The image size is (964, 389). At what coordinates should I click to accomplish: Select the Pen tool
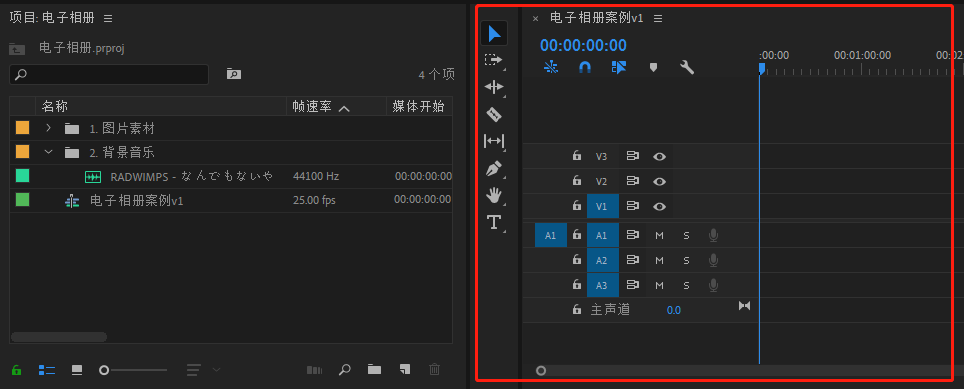pos(494,168)
